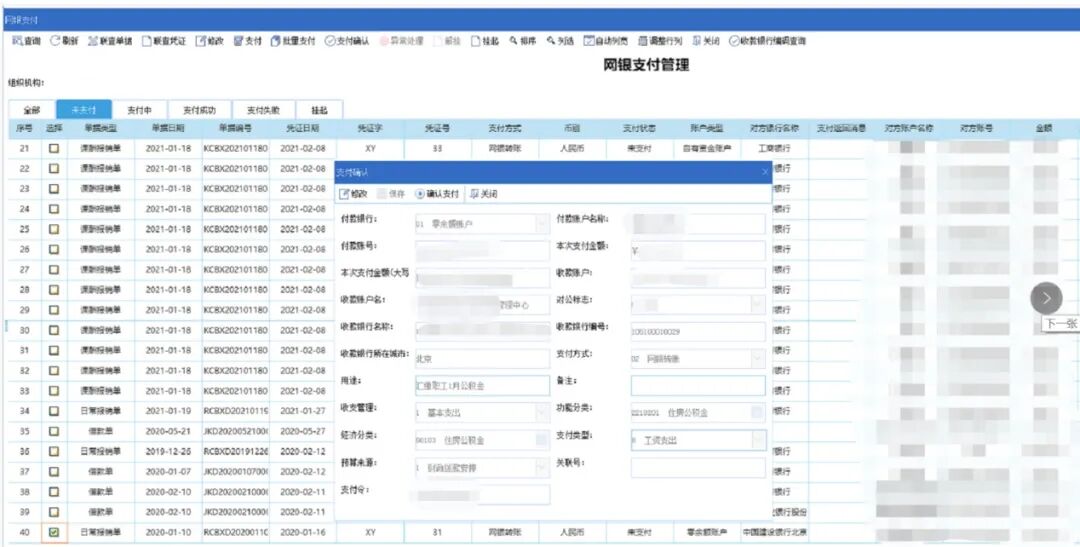Click 零余额账户 cell in row 40
This screenshot has width=1080, height=547.
[707, 532]
